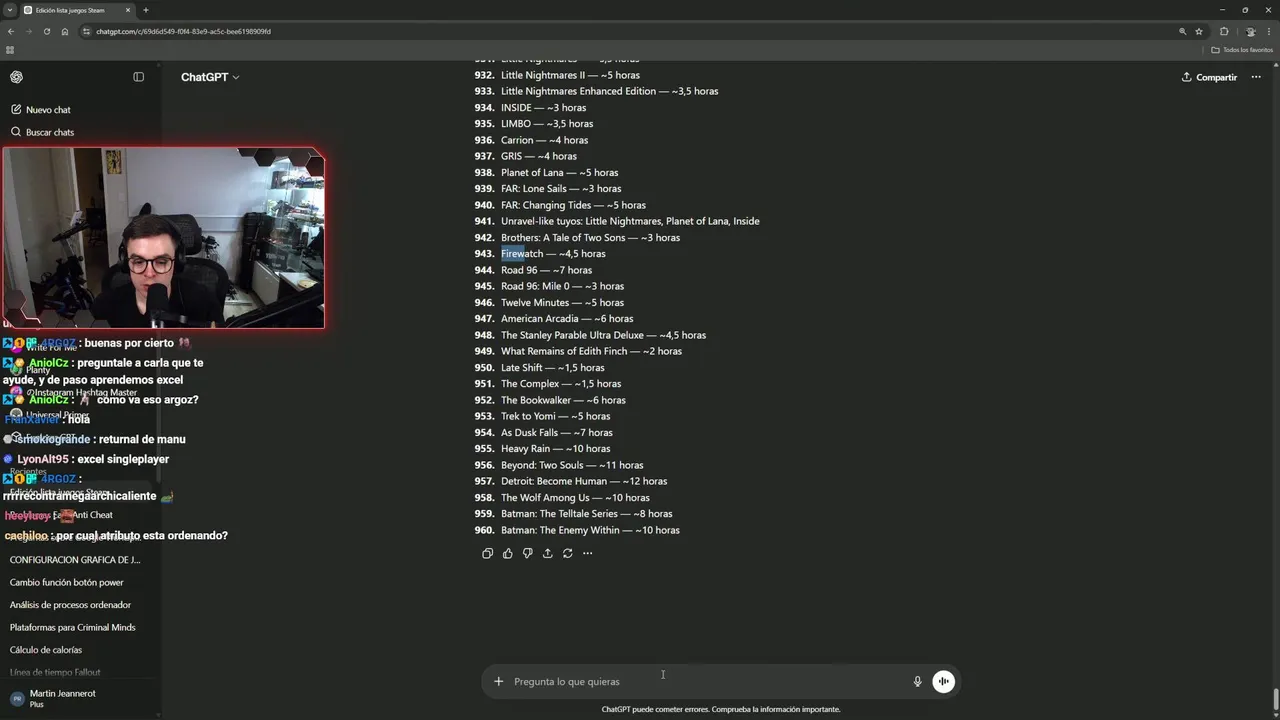Image resolution: width=1280 pixels, height=720 pixels.
Task: Click the site information icon in address bar
Action: 87,31
